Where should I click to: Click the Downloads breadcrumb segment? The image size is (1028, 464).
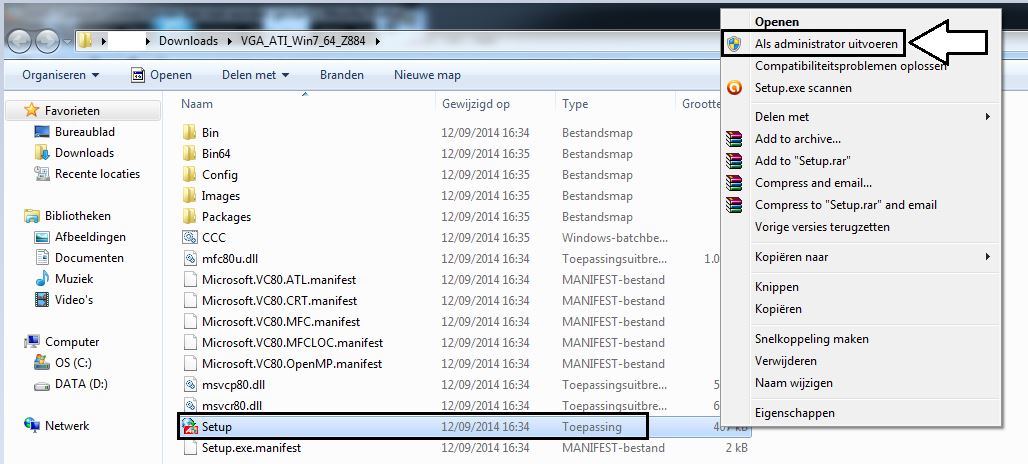tap(188, 41)
